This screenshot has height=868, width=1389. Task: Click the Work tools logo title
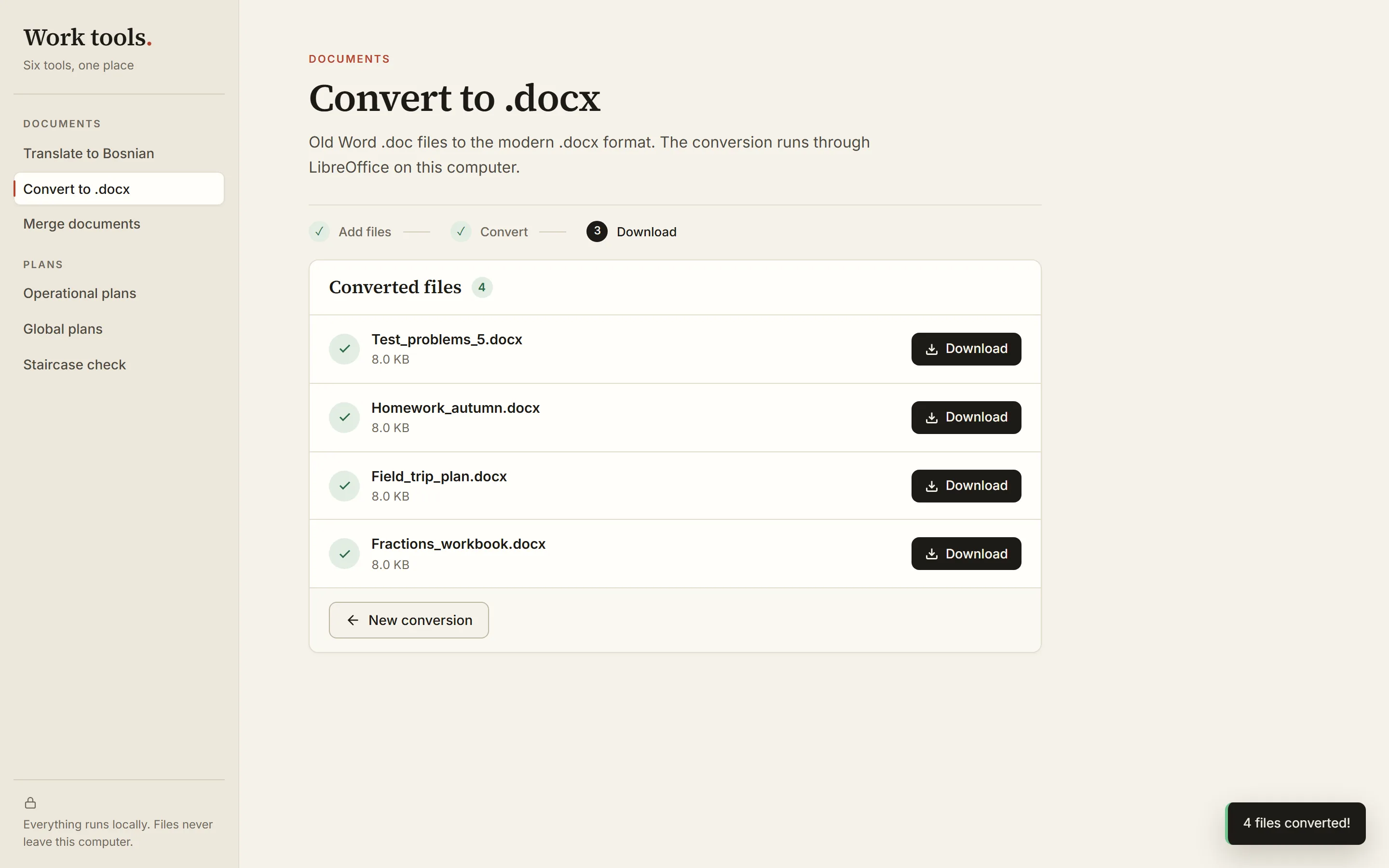[87, 37]
